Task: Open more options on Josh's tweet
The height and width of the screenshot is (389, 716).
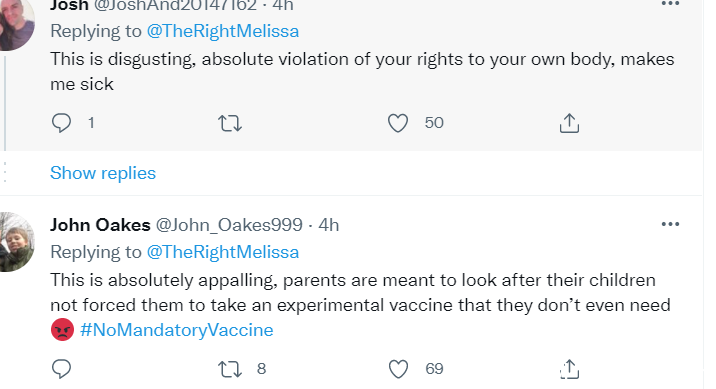Action: pyautogui.click(x=670, y=4)
